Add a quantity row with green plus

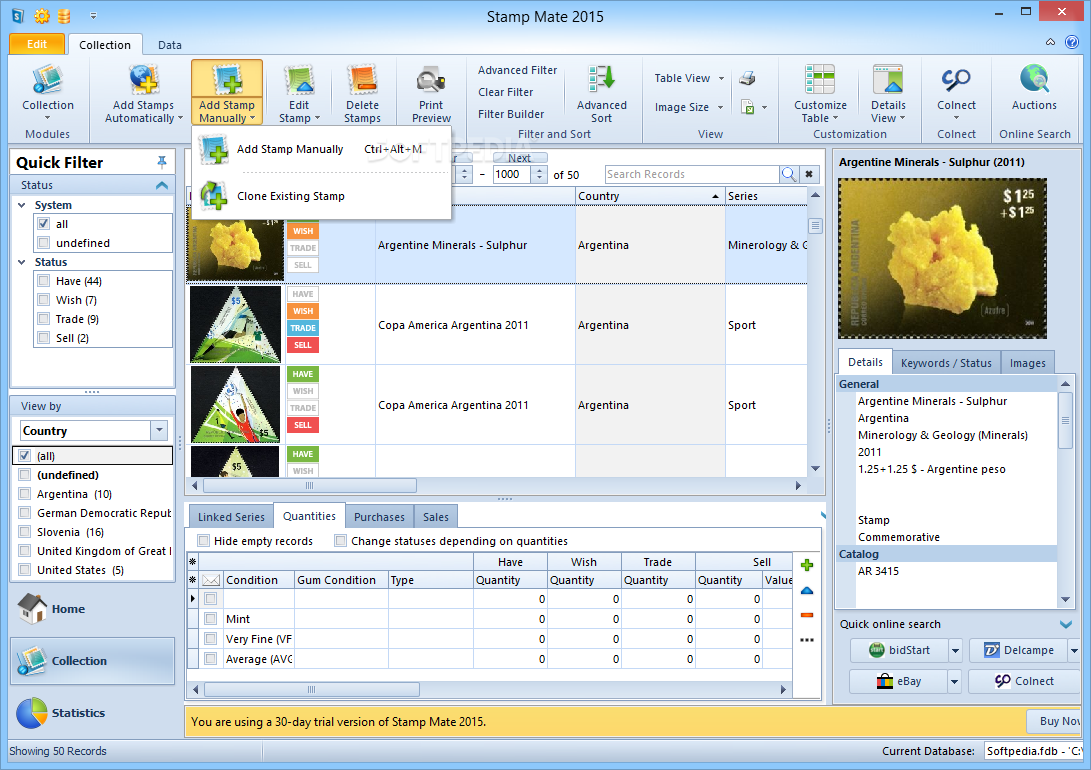807,565
